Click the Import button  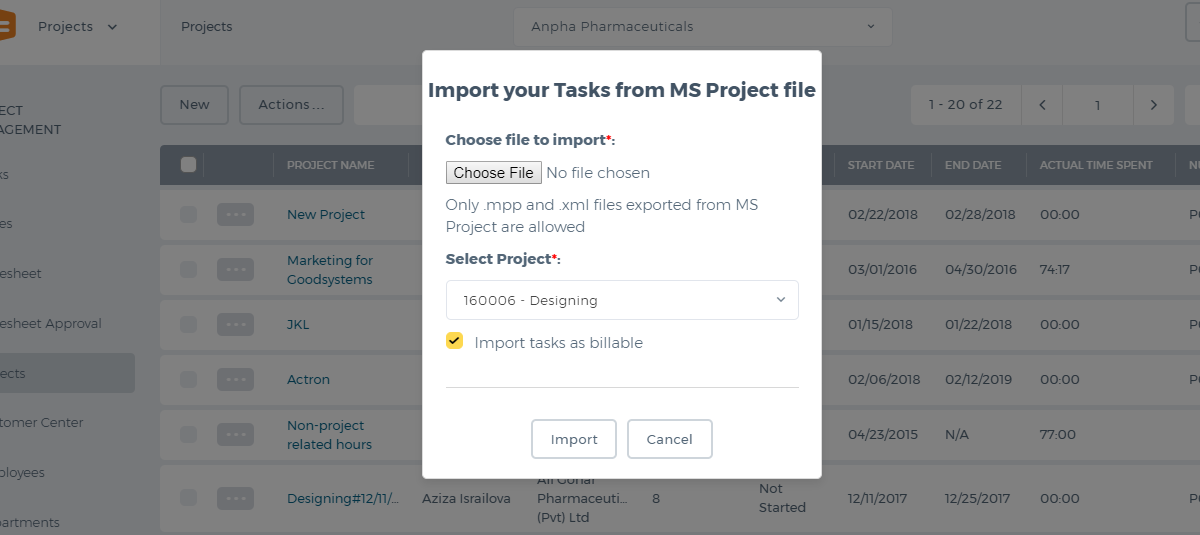(x=574, y=439)
